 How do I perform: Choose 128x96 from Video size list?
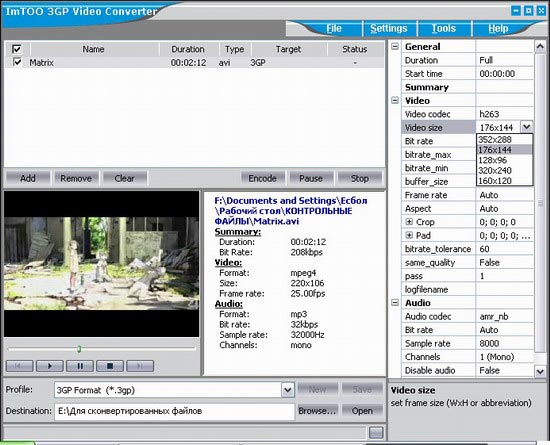[x=504, y=160]
